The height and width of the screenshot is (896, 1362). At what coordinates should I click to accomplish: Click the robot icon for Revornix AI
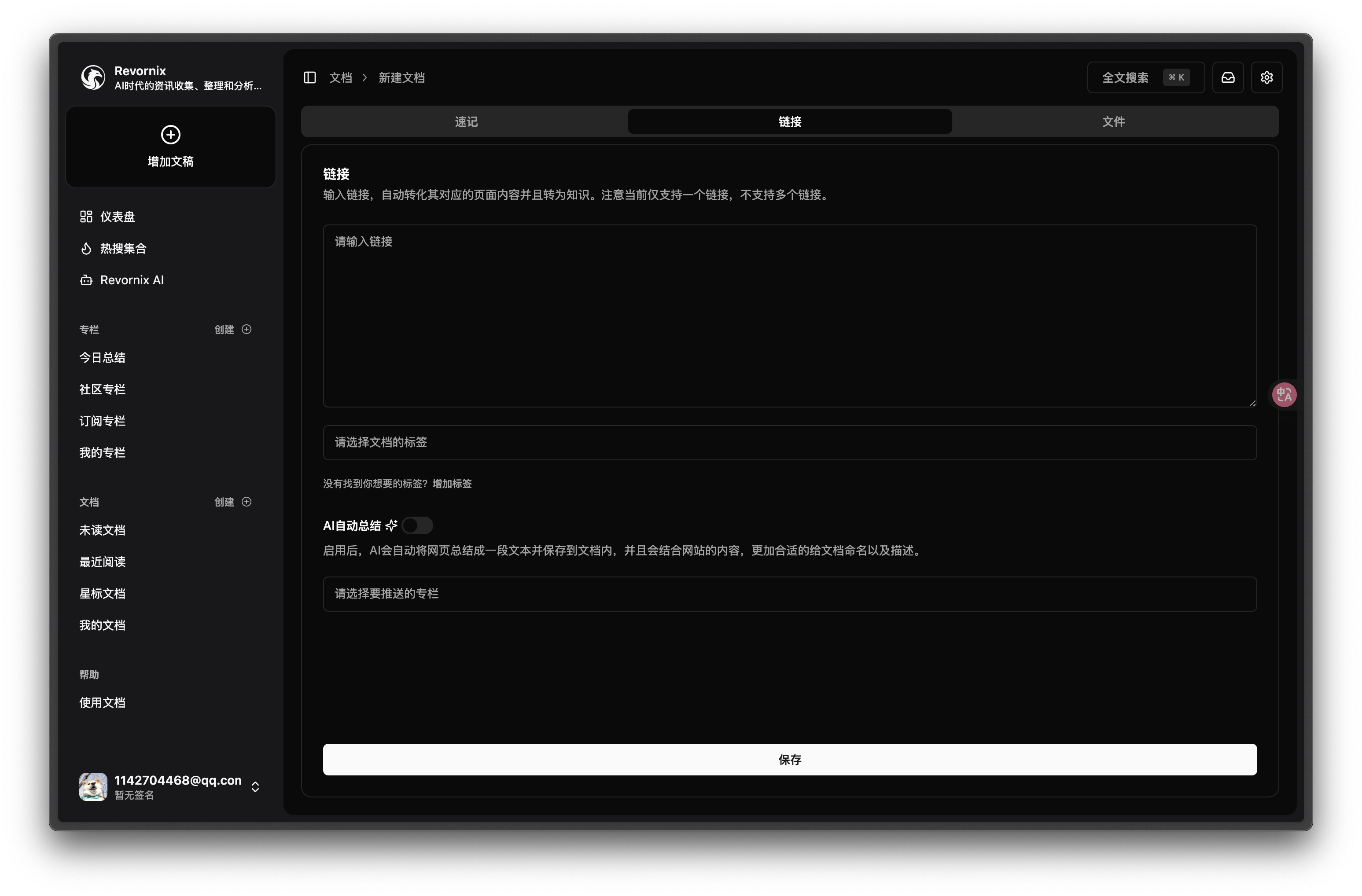86,280
